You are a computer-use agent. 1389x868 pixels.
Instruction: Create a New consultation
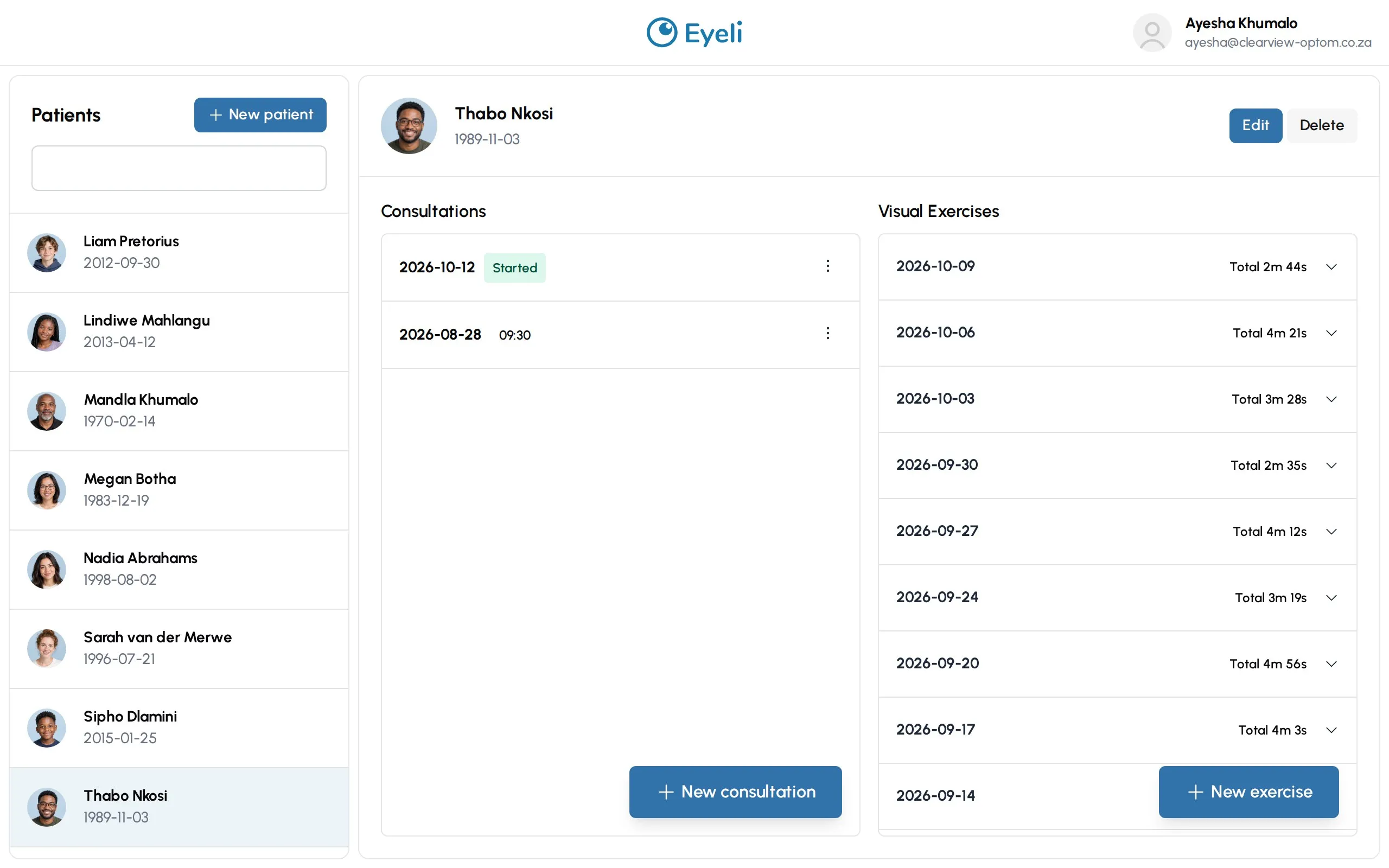pyautogui.click(x=735, y=792)
